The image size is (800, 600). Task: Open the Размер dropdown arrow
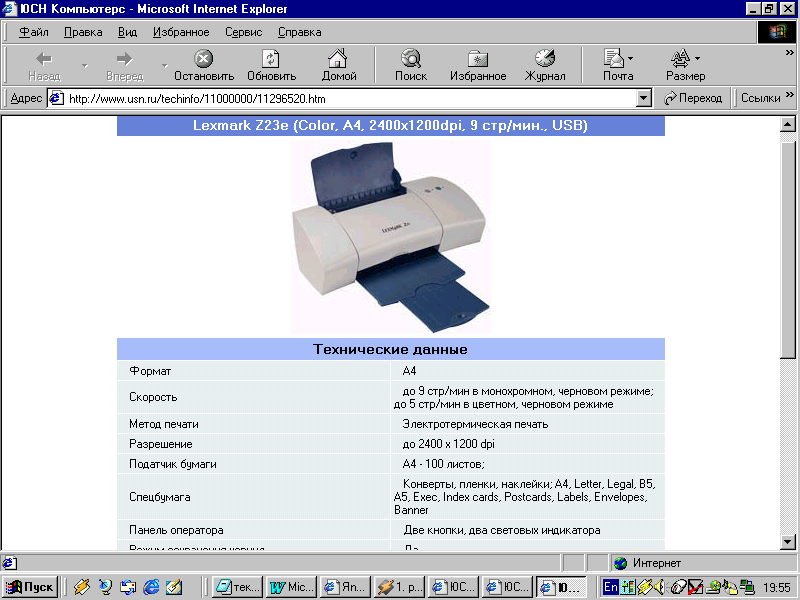click(x=697, y=58)
